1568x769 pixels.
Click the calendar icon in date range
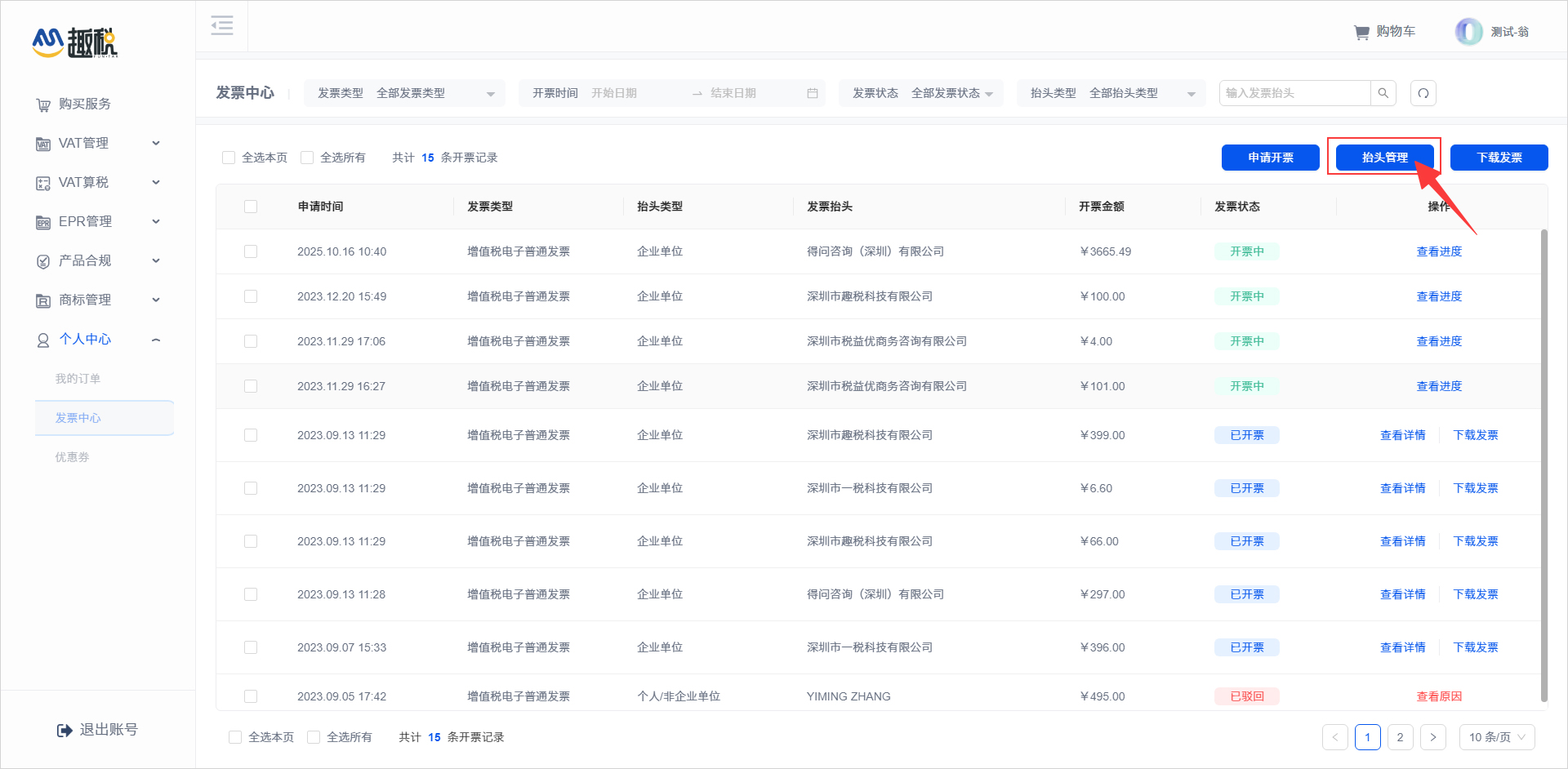(x=813, y=94)
